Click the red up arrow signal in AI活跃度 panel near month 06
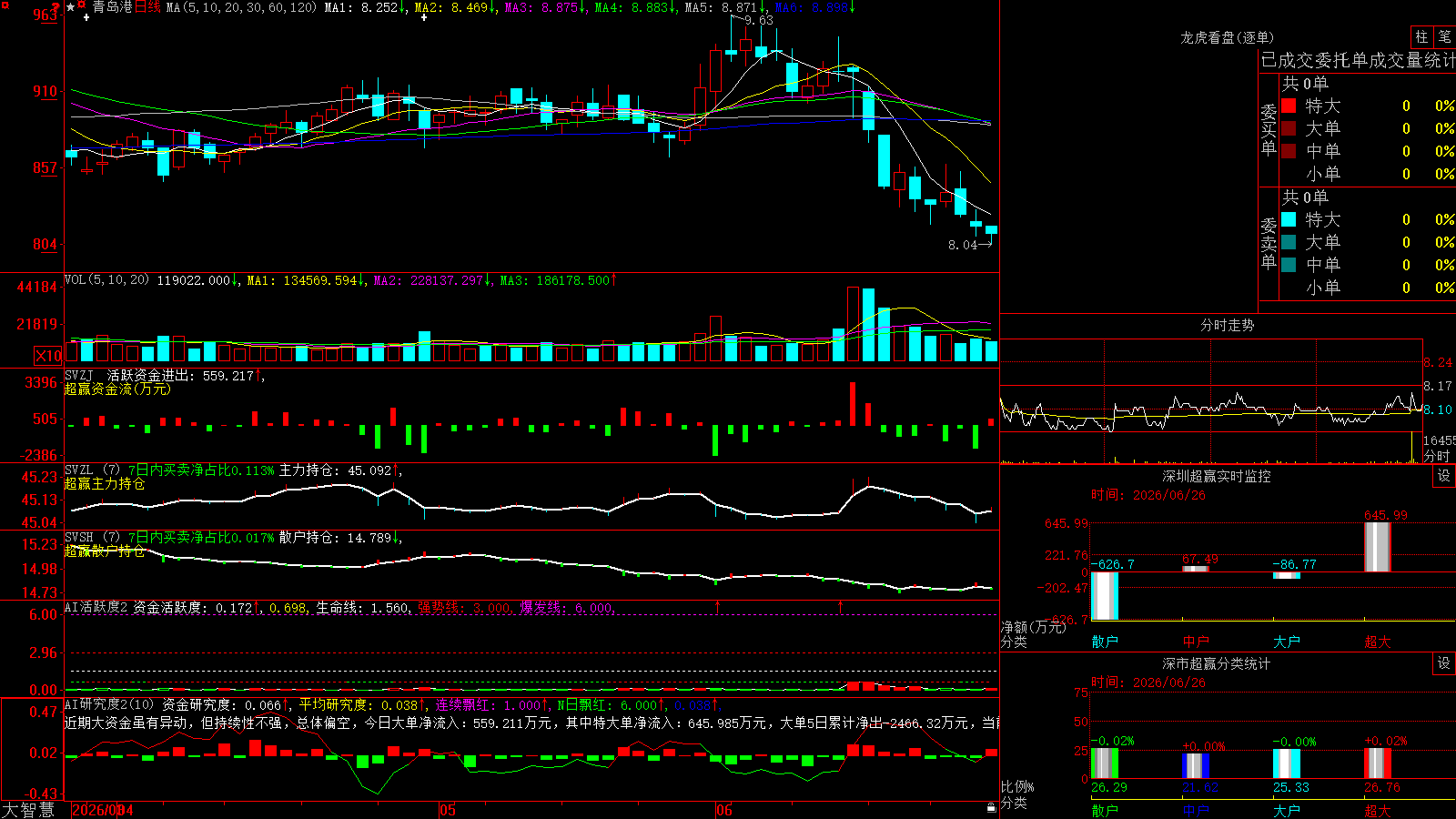This screenshot has width=1456, height=819. (718, 606)
